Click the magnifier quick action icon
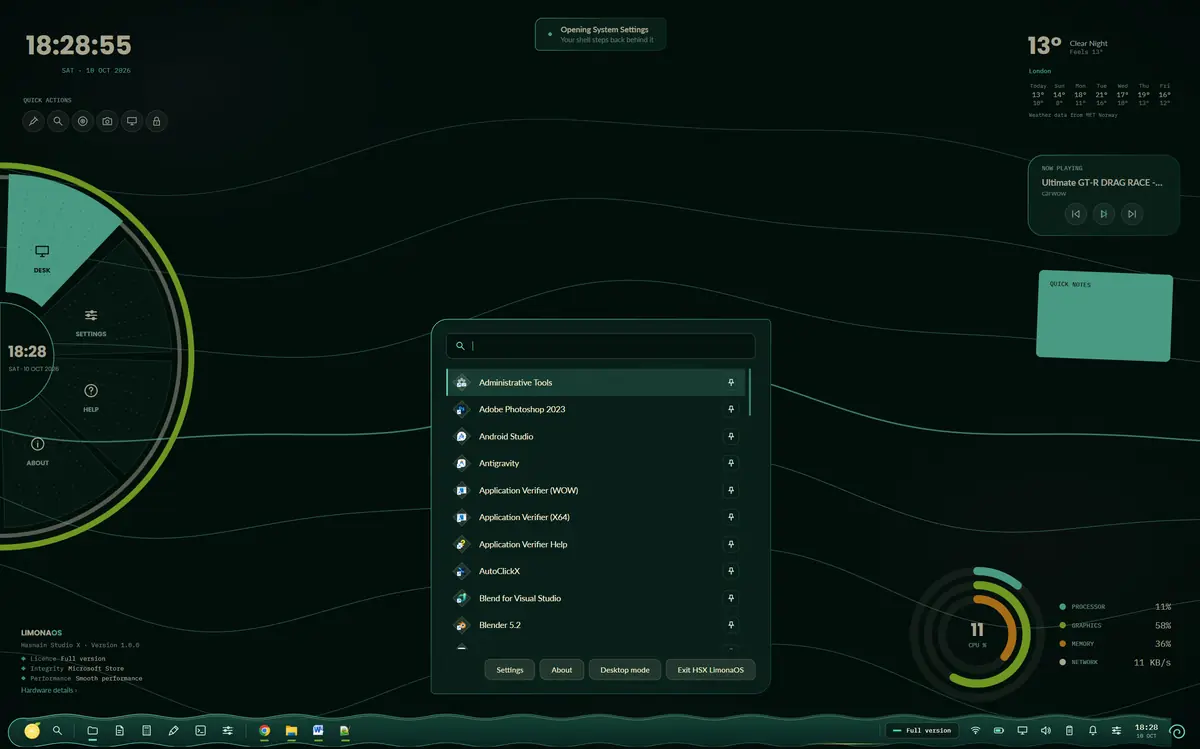 click(58, 121)
